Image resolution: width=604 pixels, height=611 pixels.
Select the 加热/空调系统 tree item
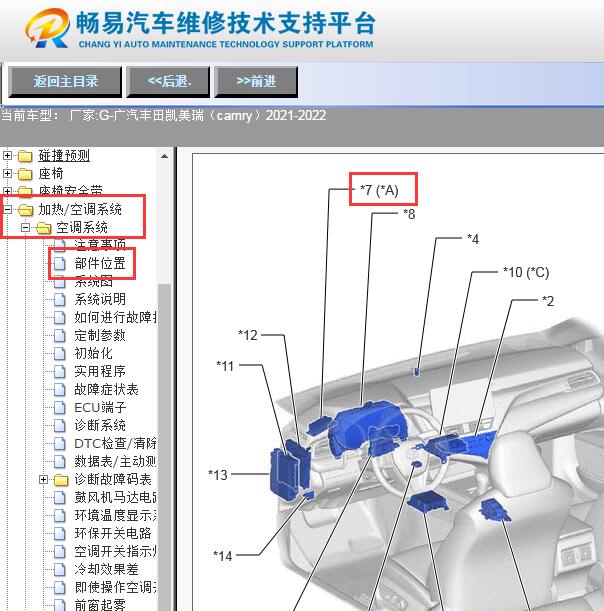click(x=80, y=210)
